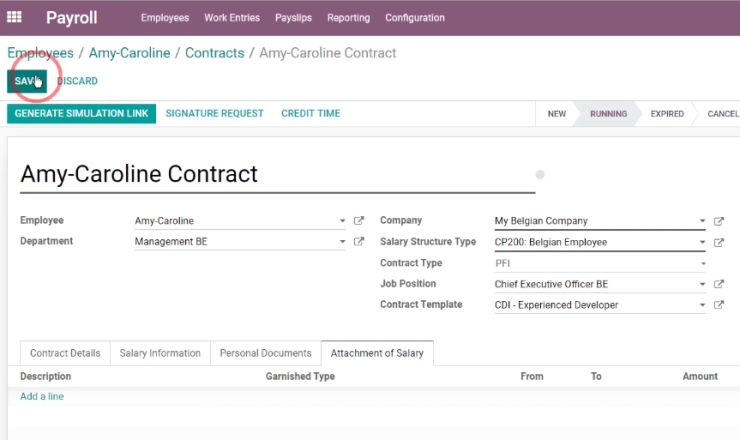The height and width of the screenshot is (440, 740).
Task: Expand the Company dropdown arrow
Action: coord(702,221)
